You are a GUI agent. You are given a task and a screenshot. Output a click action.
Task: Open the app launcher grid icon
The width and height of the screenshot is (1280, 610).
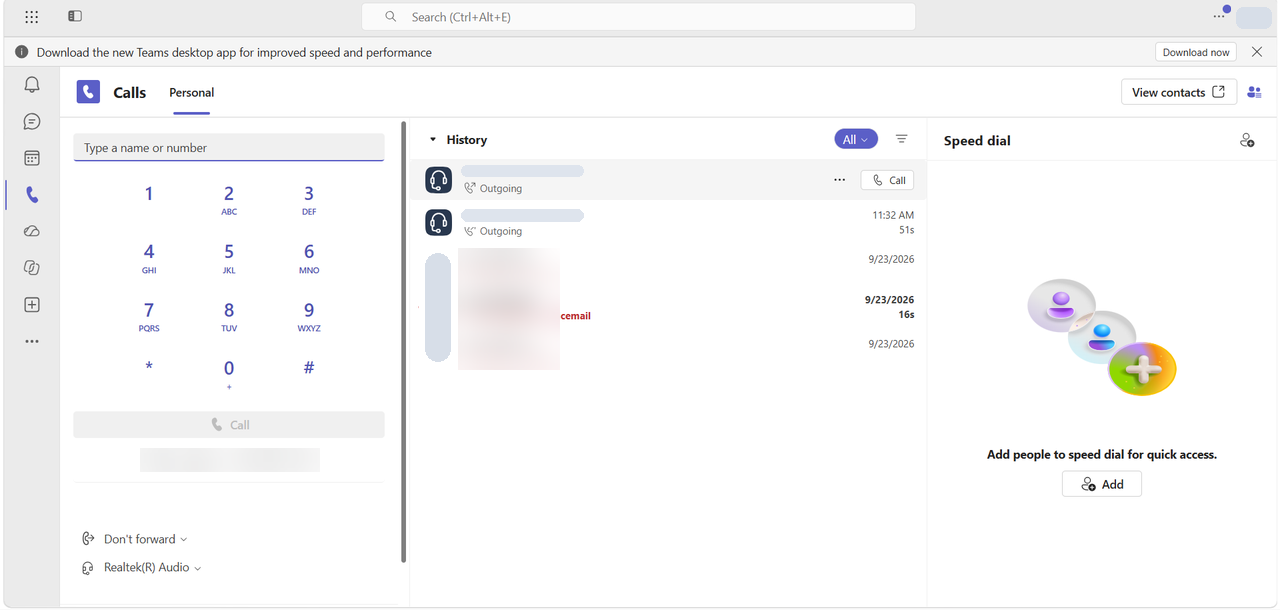point(31,17)
